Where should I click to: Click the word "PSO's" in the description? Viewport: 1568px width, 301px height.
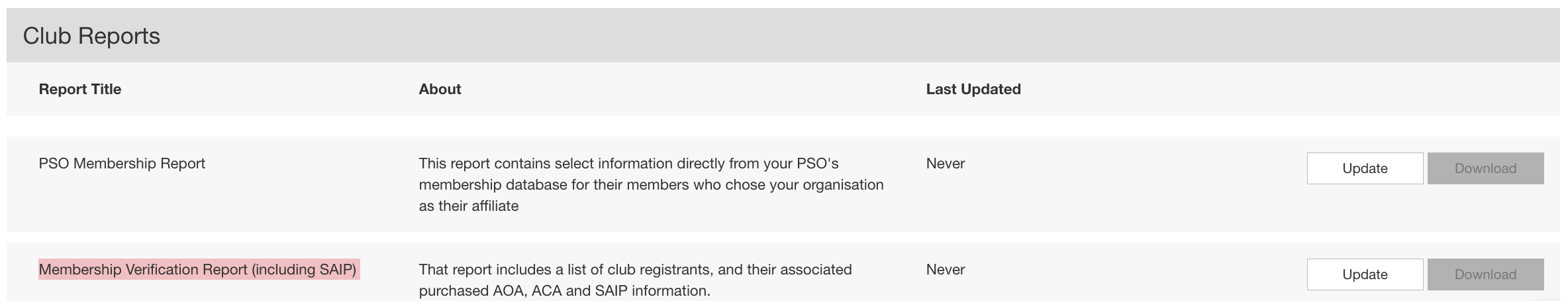(x=817, y=163)
